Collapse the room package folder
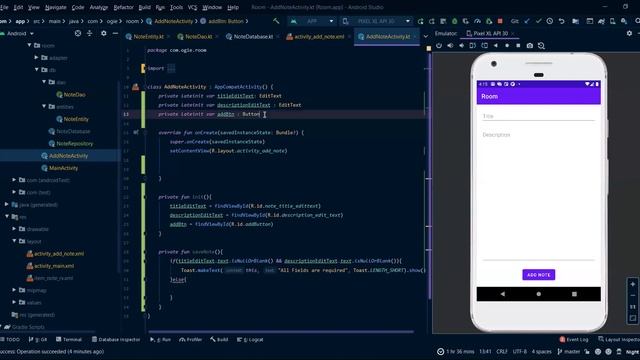 pos(29,45)
